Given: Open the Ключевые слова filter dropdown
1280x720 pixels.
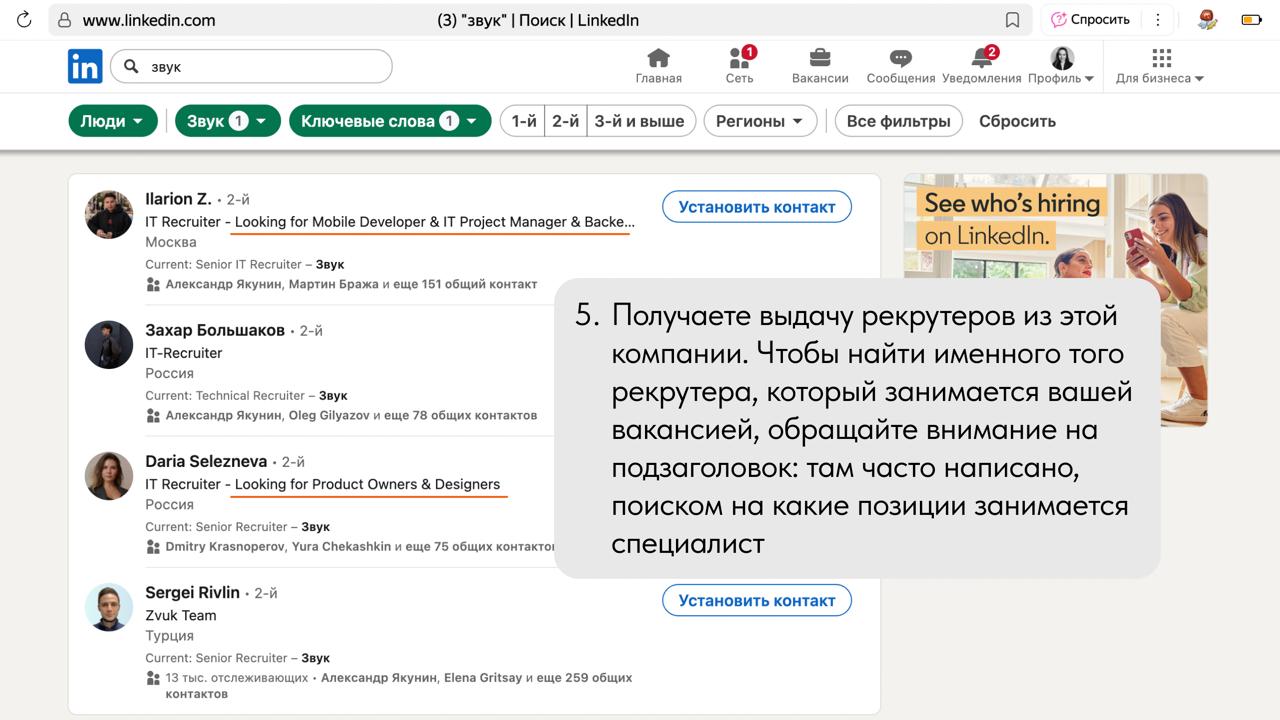Looking at the screenshot, I should tap(390, 121).
